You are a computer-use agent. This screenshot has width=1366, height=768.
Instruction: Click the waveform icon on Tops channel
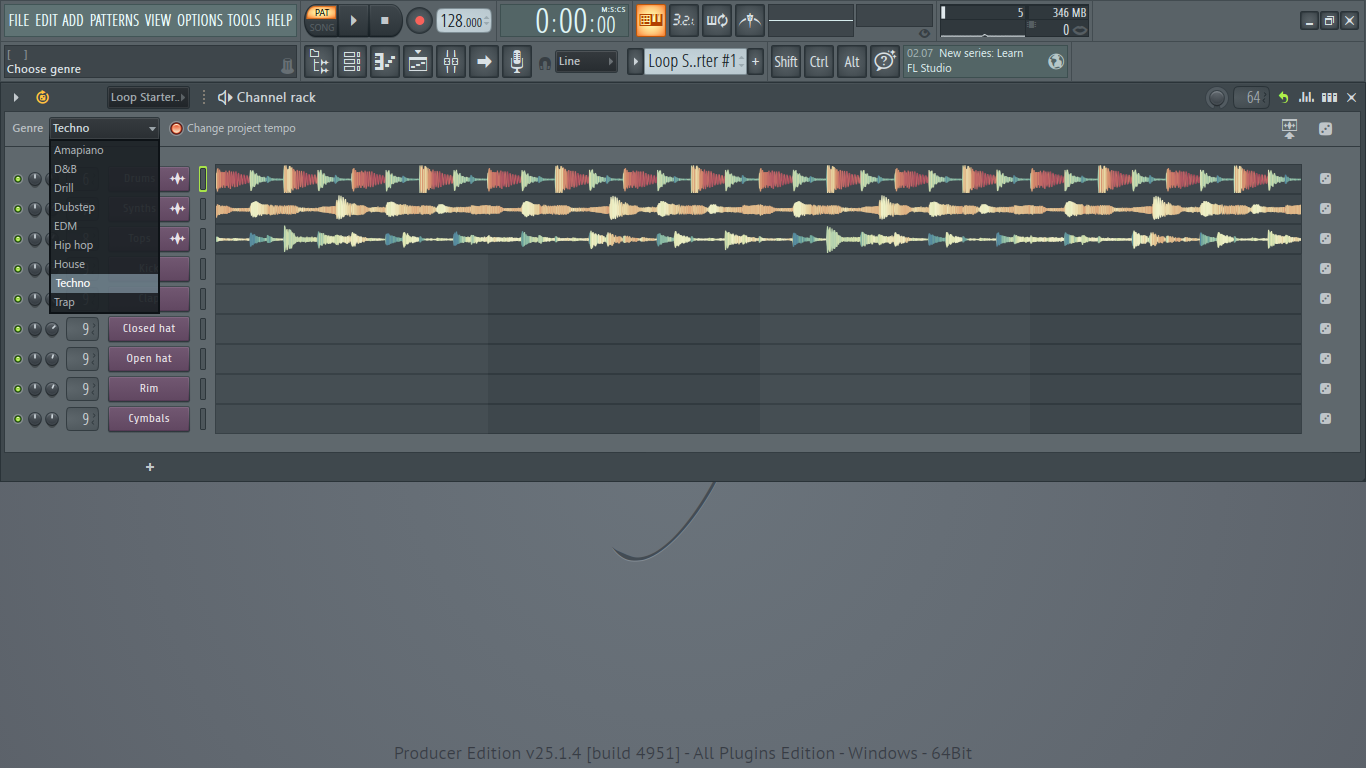(178, 239)
